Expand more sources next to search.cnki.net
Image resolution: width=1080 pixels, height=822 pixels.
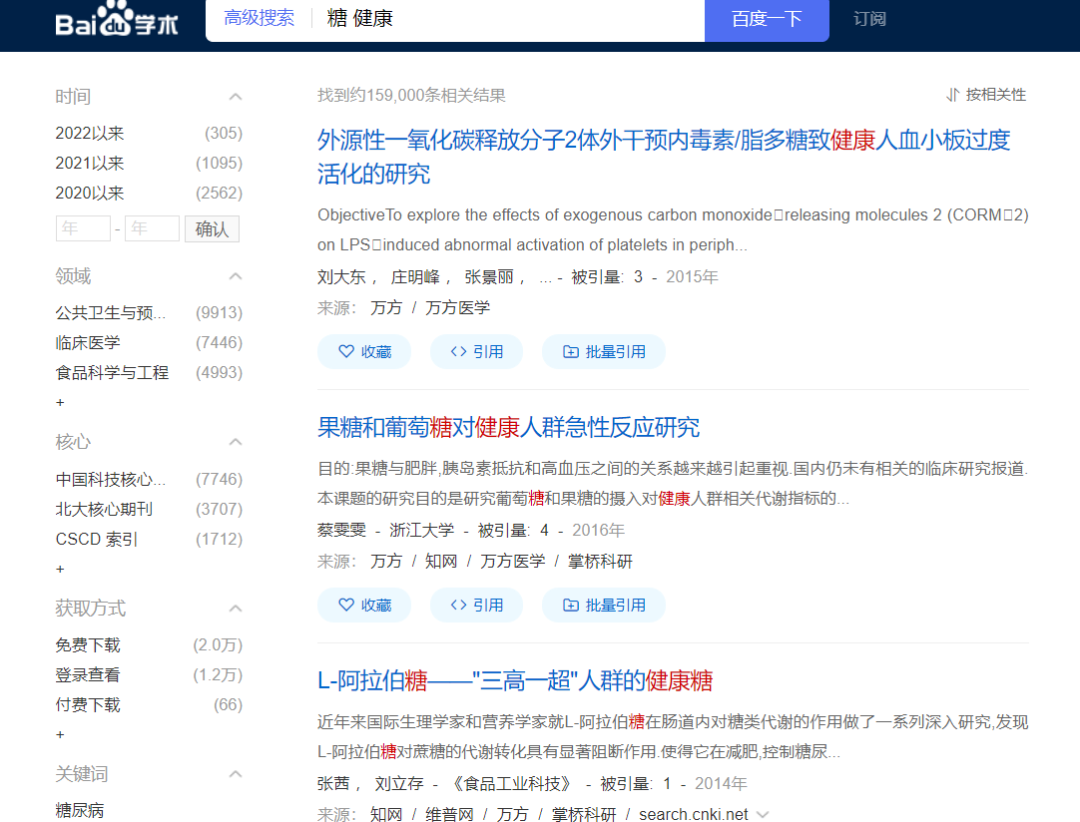(764, 814)
